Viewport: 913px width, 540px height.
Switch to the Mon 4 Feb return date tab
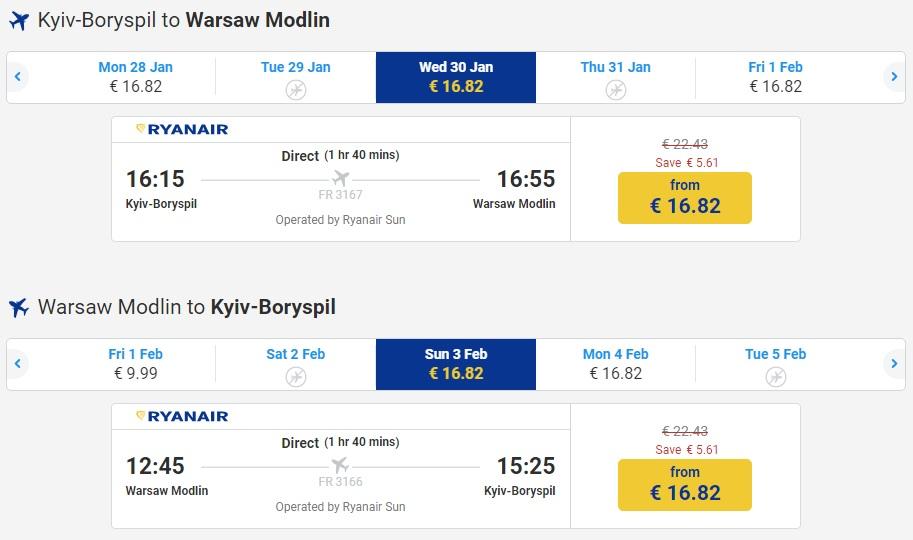(x=615, y=364)
